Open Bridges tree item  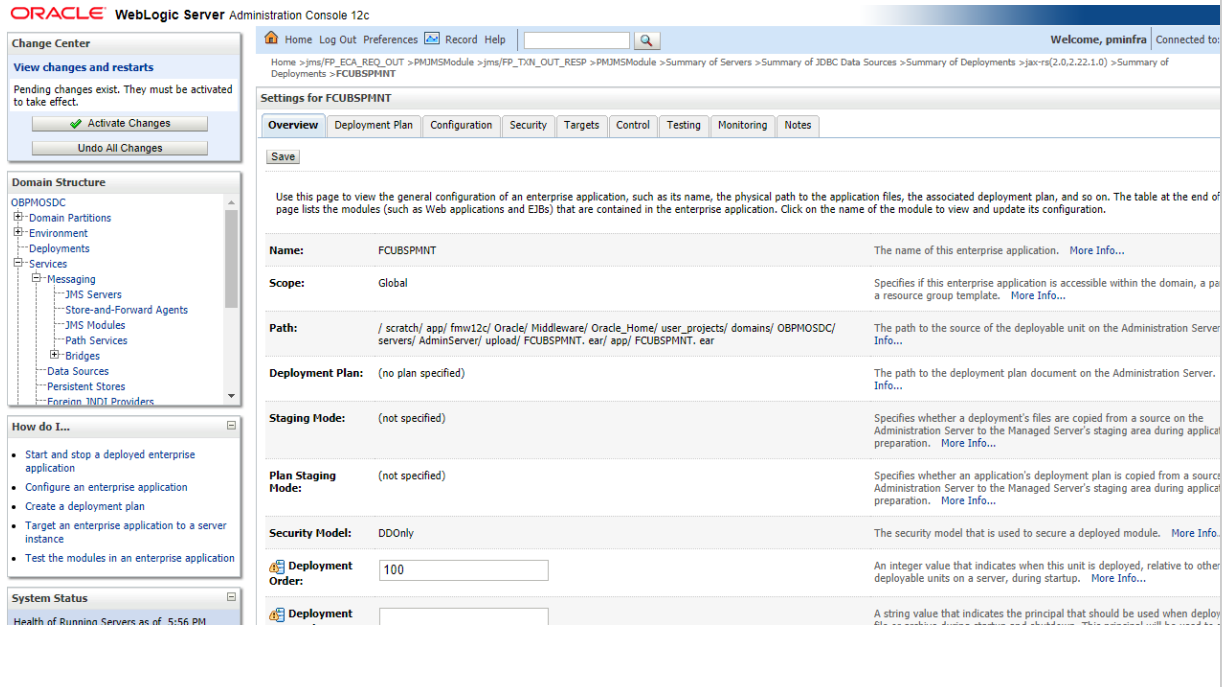82,356
